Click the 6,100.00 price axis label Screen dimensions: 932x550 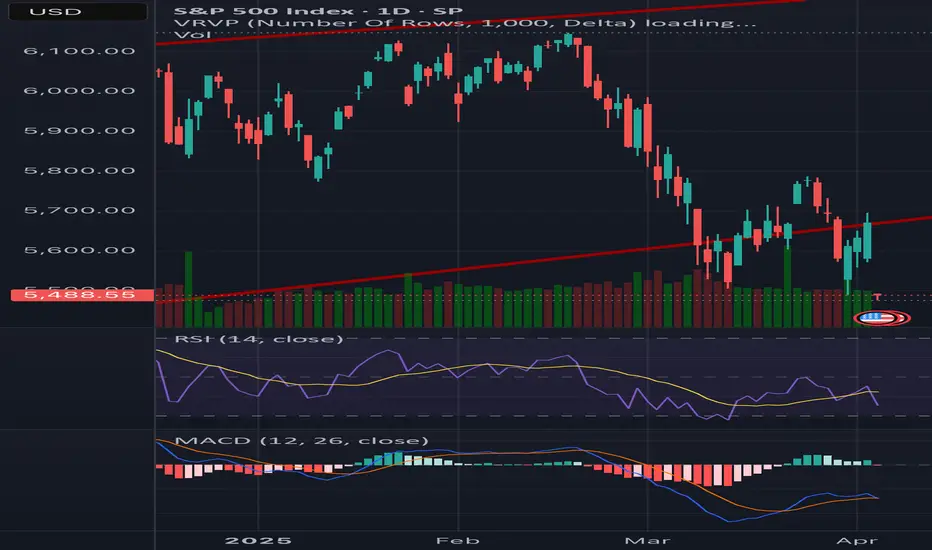point(79,51)
